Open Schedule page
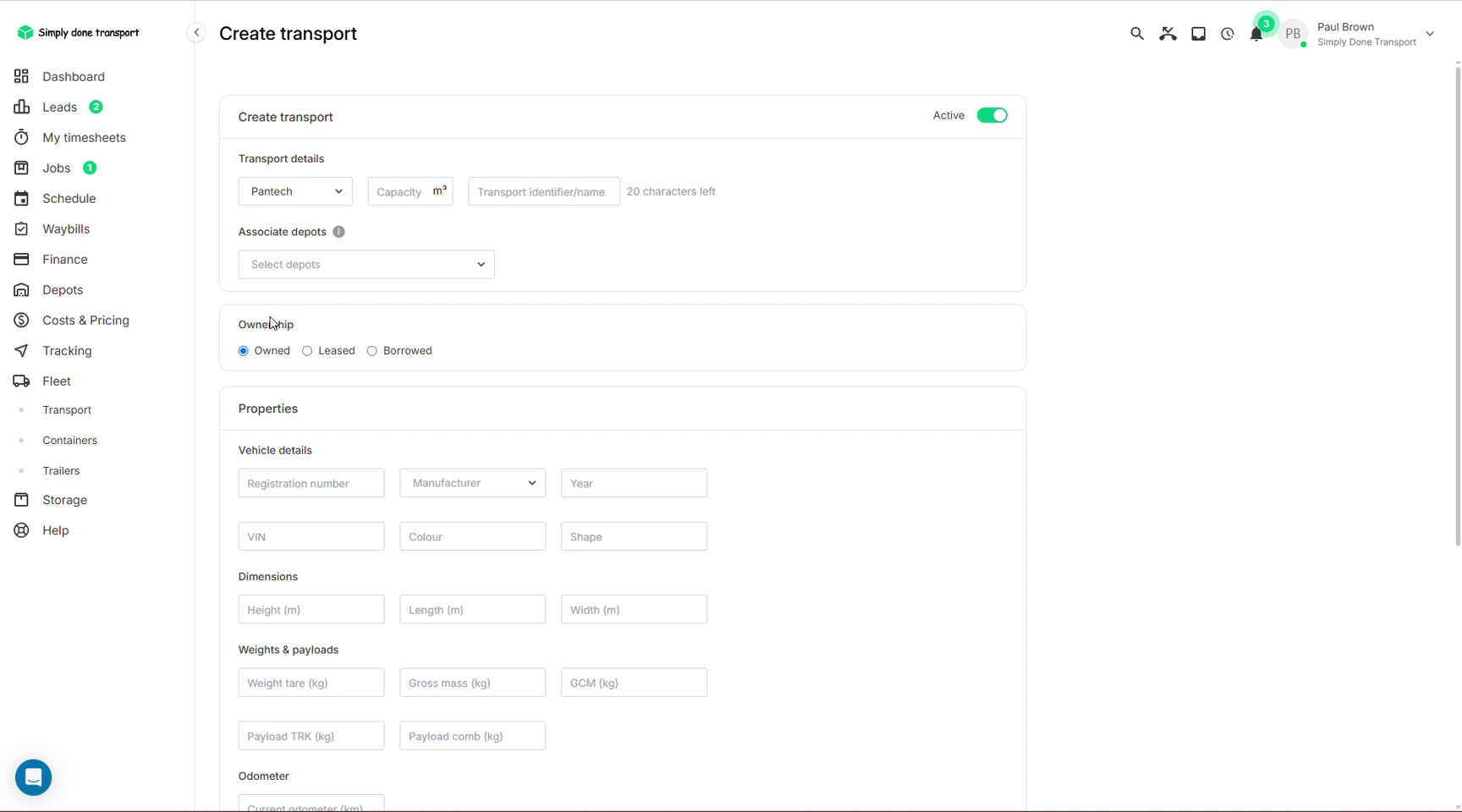Viewport: 1462px width, 812px height. (x=69, y=198)
